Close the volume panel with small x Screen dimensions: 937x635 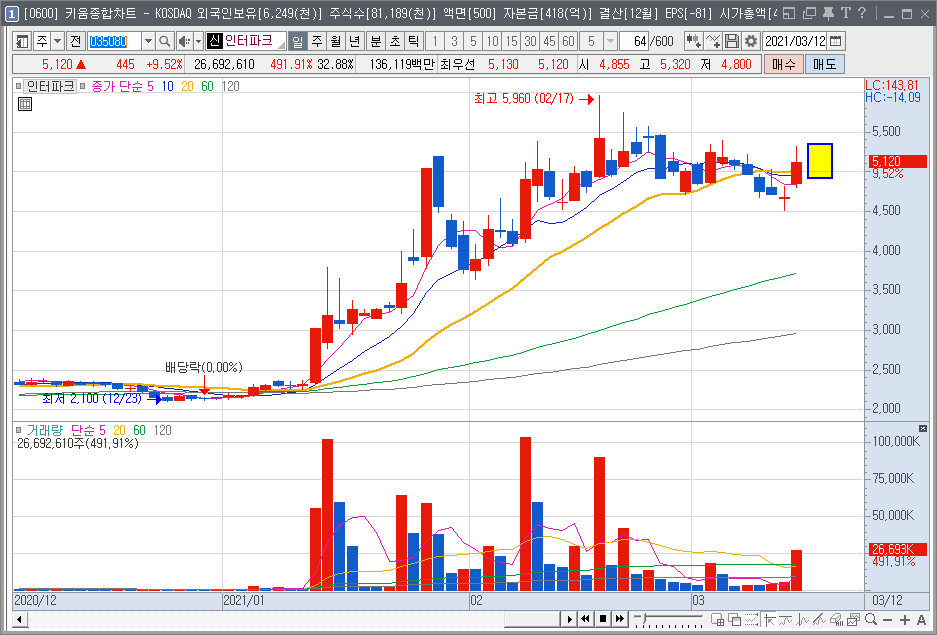[x=923, y=428]
